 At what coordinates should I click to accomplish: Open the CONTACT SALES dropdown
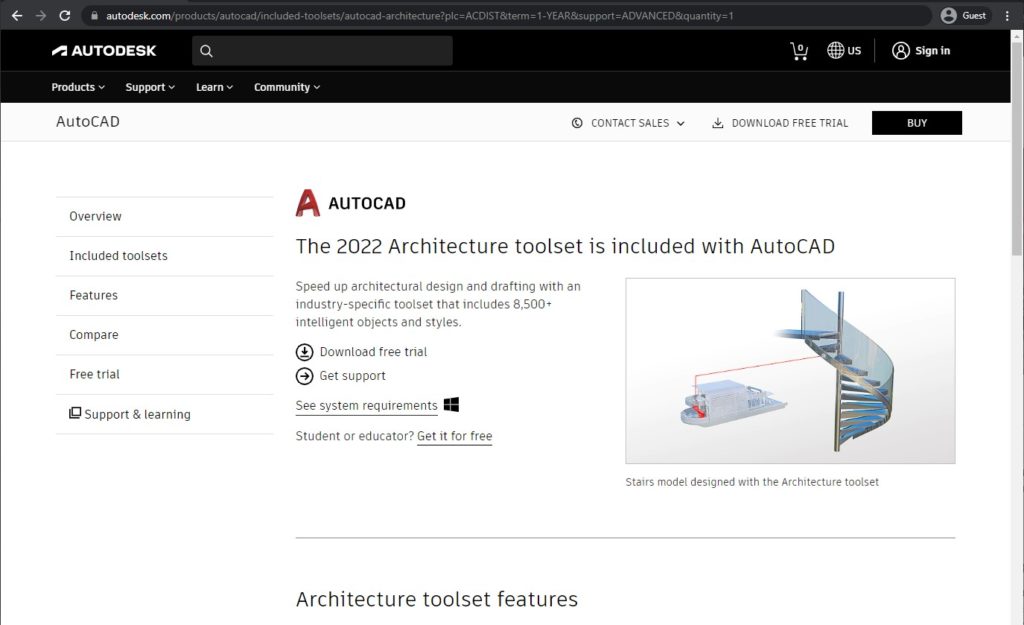(x=627, y=122)
